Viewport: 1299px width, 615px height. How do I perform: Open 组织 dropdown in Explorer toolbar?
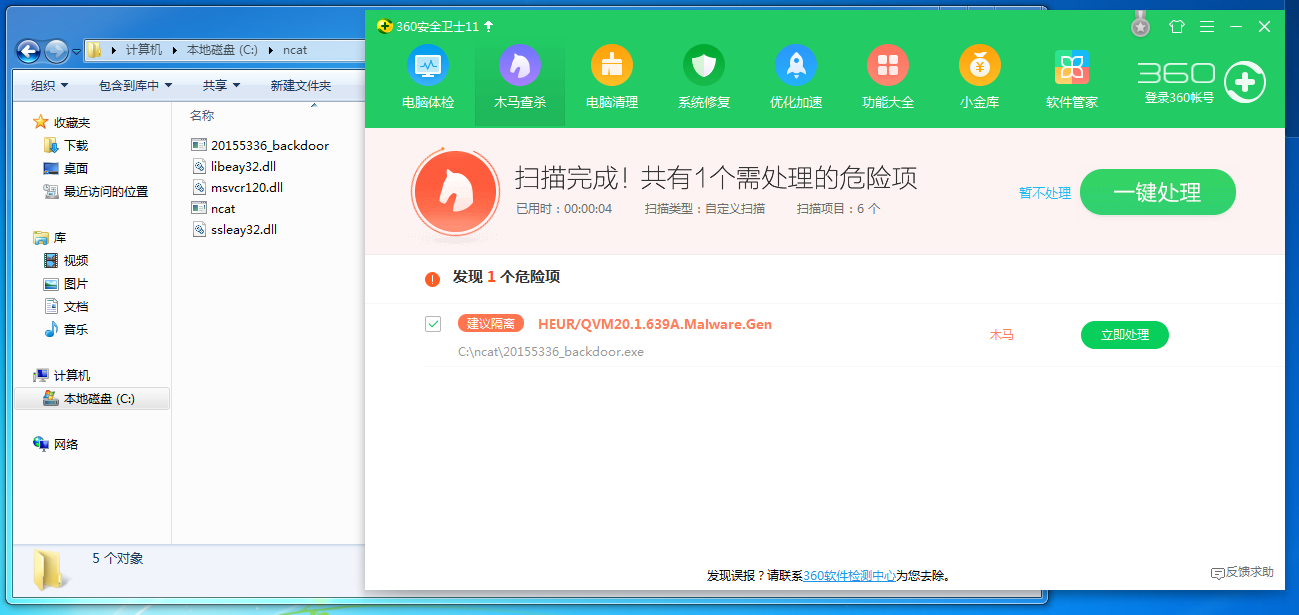49,86
